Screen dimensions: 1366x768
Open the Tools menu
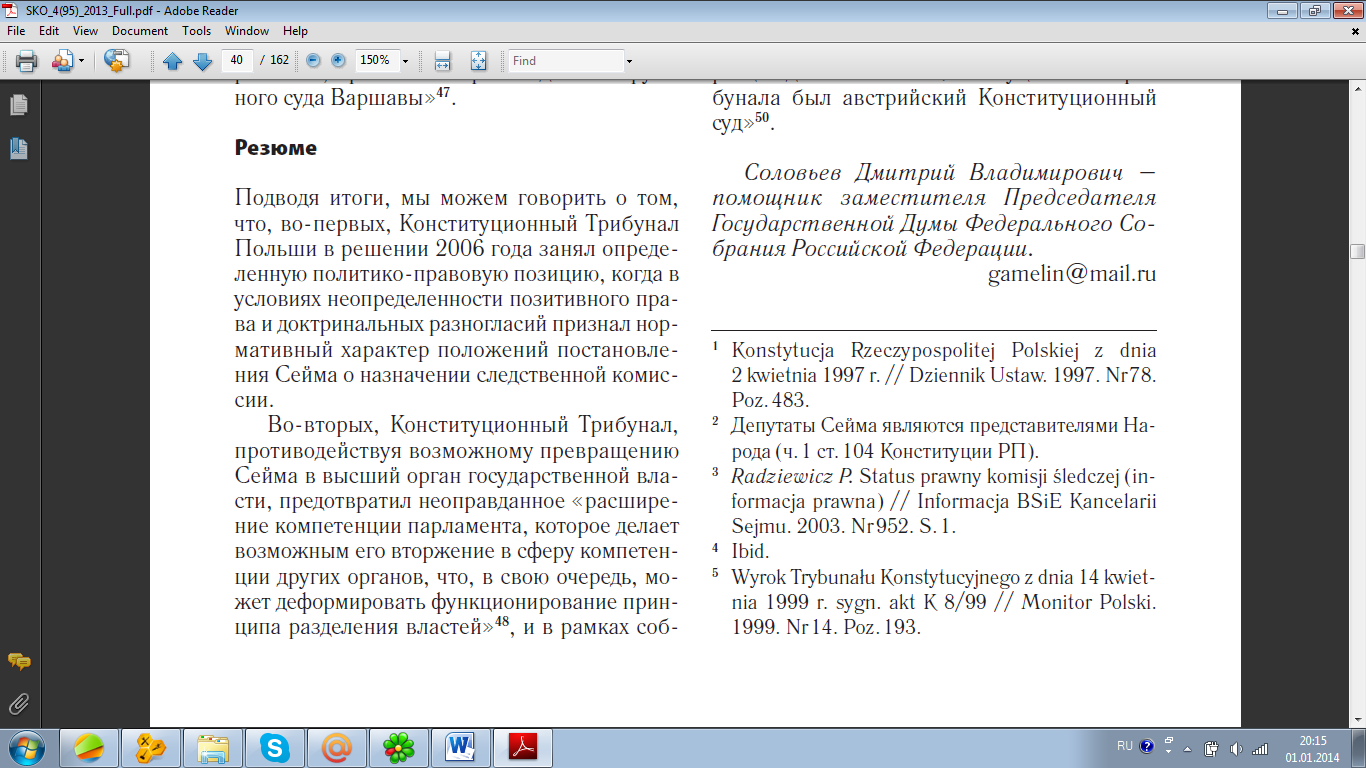point(197,31)
